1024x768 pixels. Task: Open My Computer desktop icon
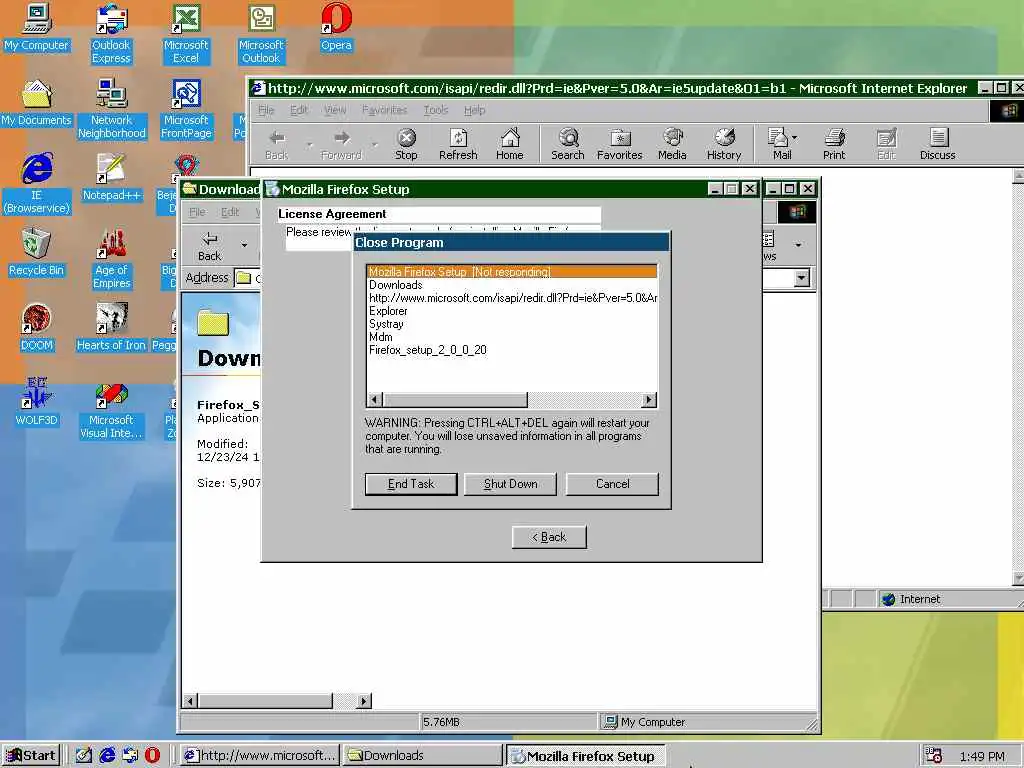click(37, 28)
